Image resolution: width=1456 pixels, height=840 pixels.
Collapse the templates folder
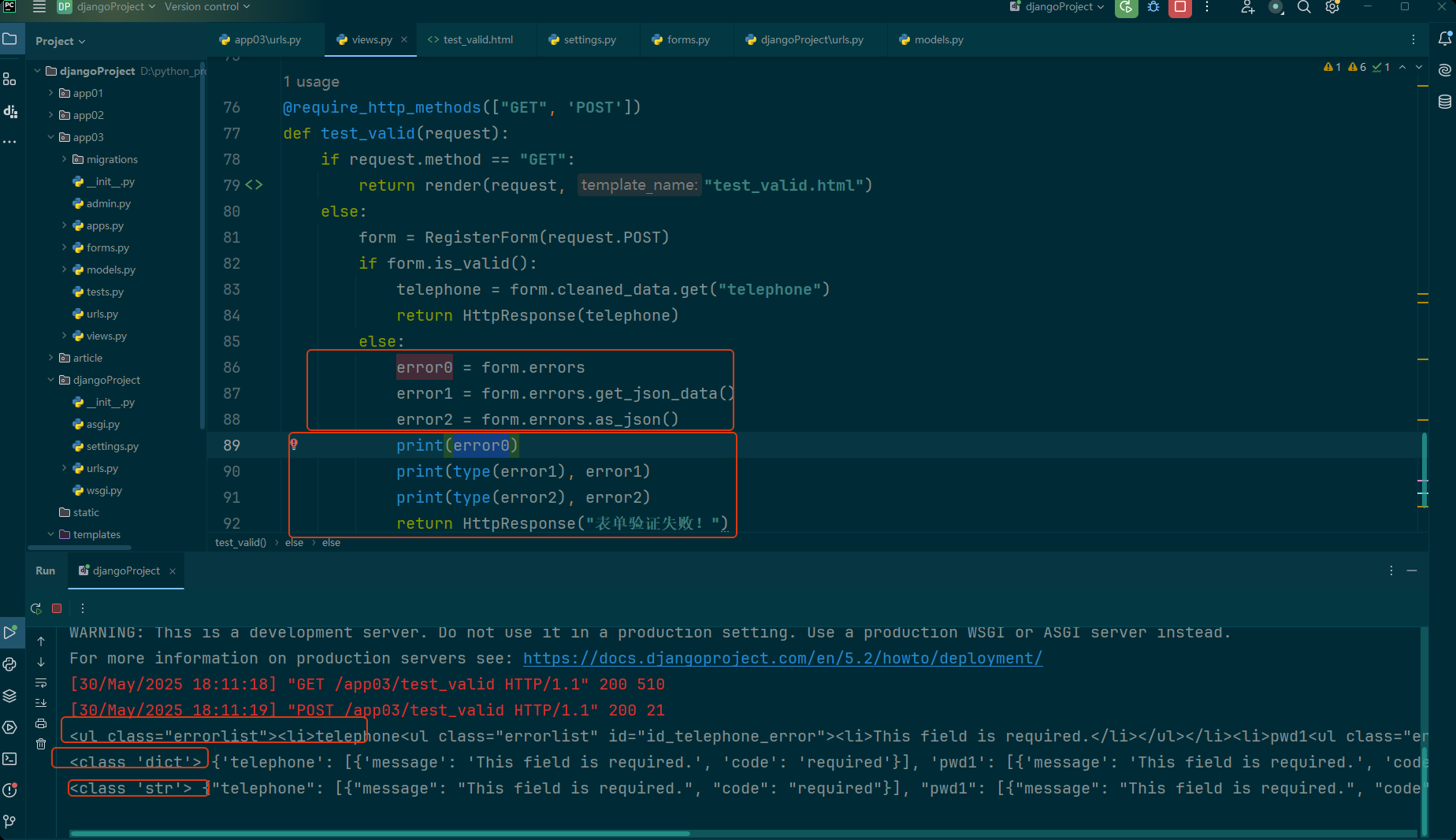[x=51, y=534]
